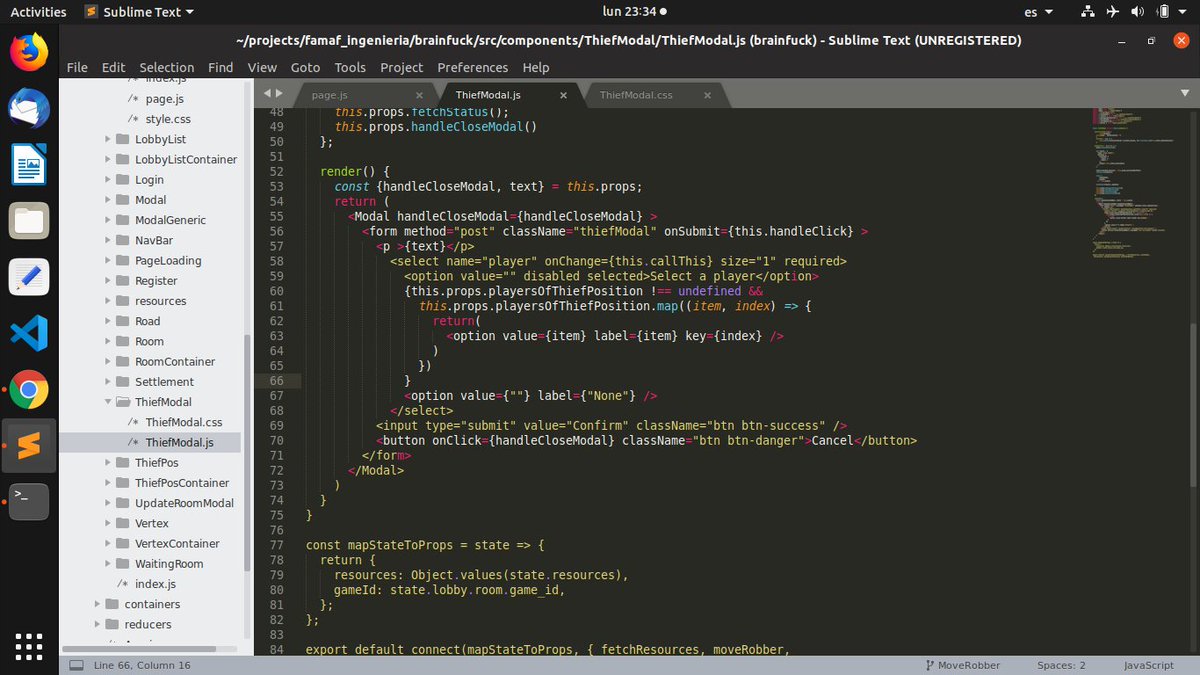Focus Sublime Text dock icon
This screenshot has height=675, width=1200.
[29, 445]
